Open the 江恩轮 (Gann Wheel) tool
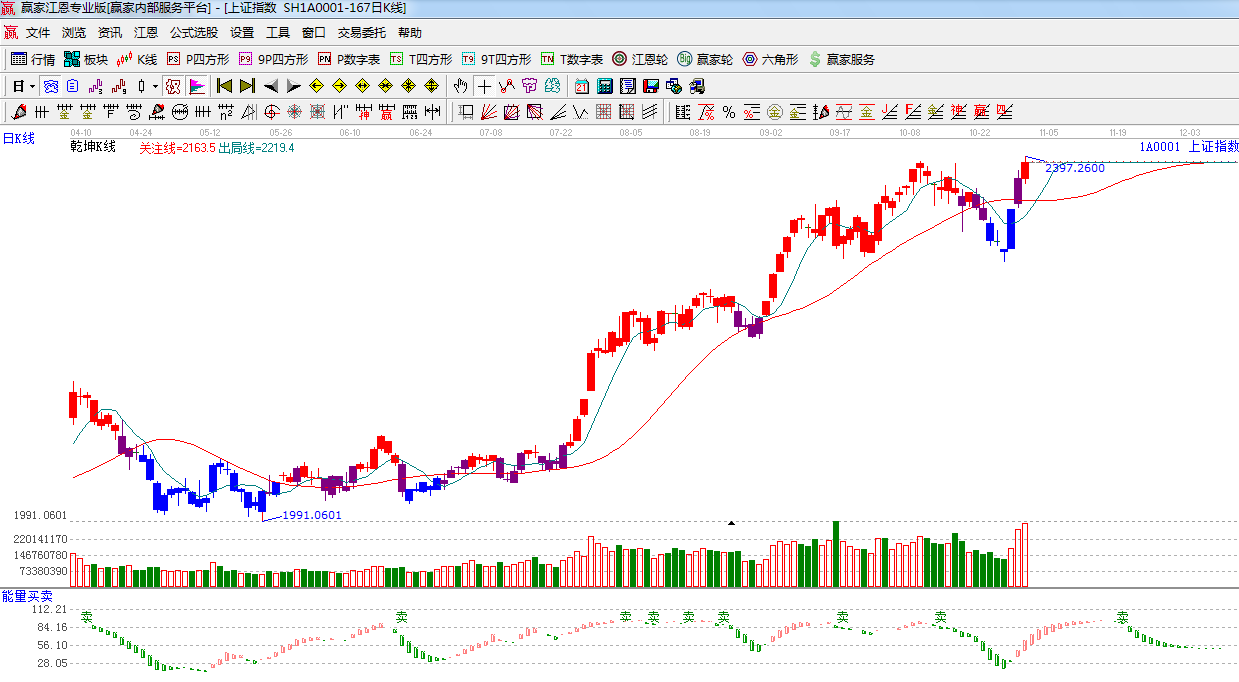Image resolution: width=1239 pixels, height=682 pixels. pos(641,60)
